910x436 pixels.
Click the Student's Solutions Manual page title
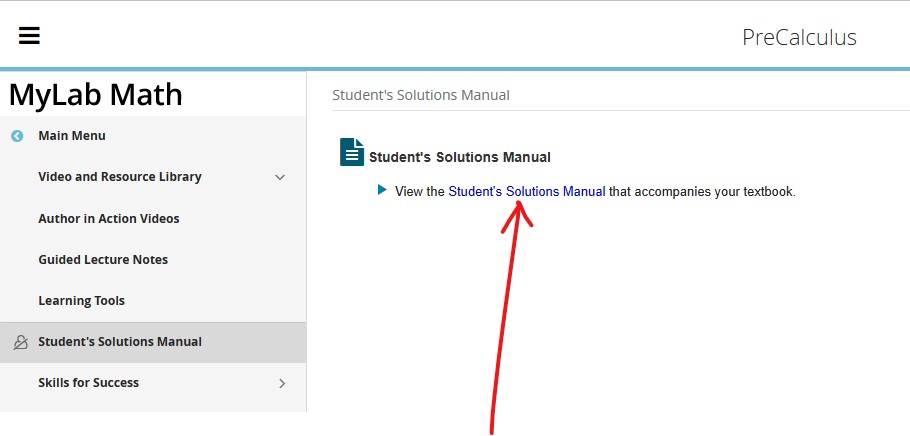tap(421, 95)
